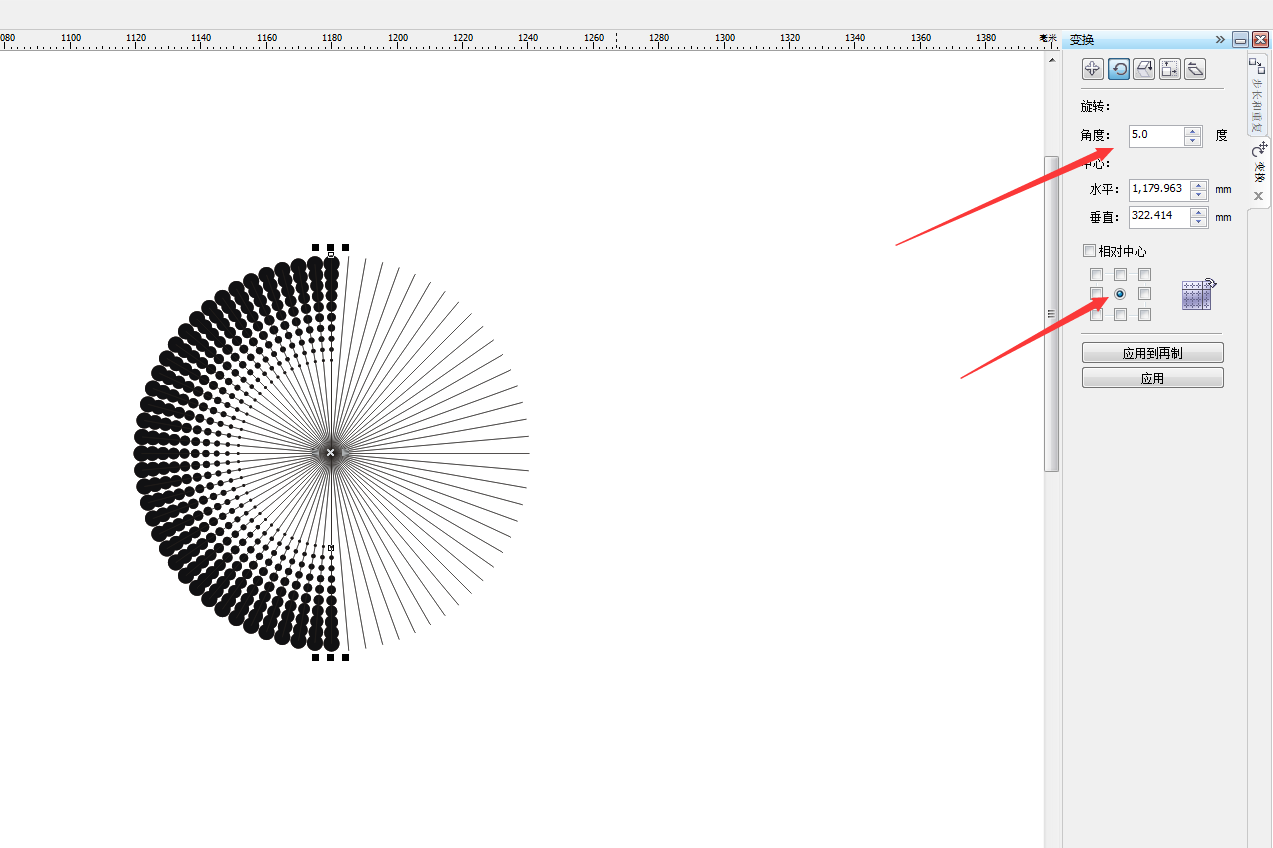Check the top-left anchor point box

pos(1097,275)
